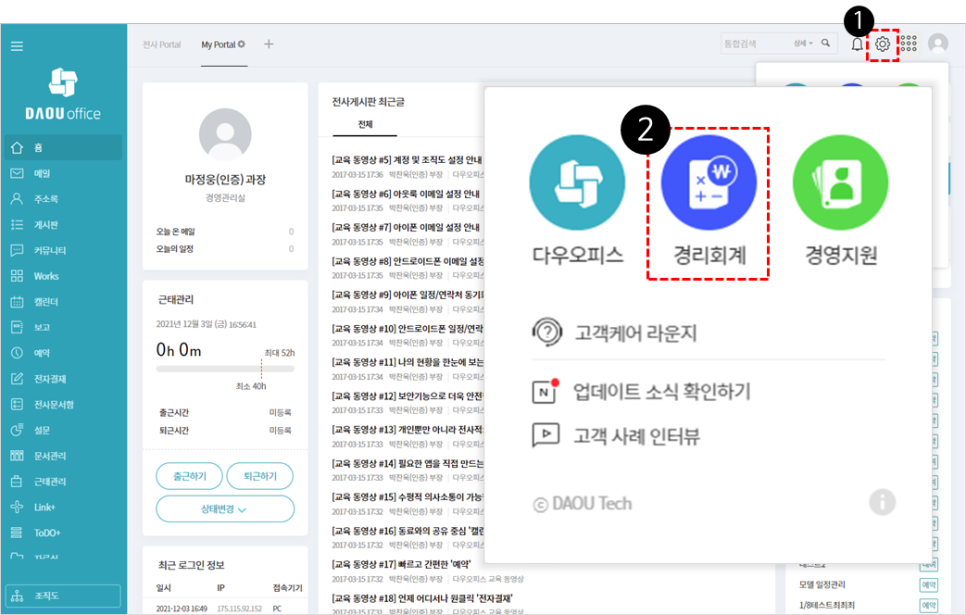The image size is (966, 615).
Task: Open post 교육 동영상 #15 수평적 의사소통
Action: coord(408,497)
